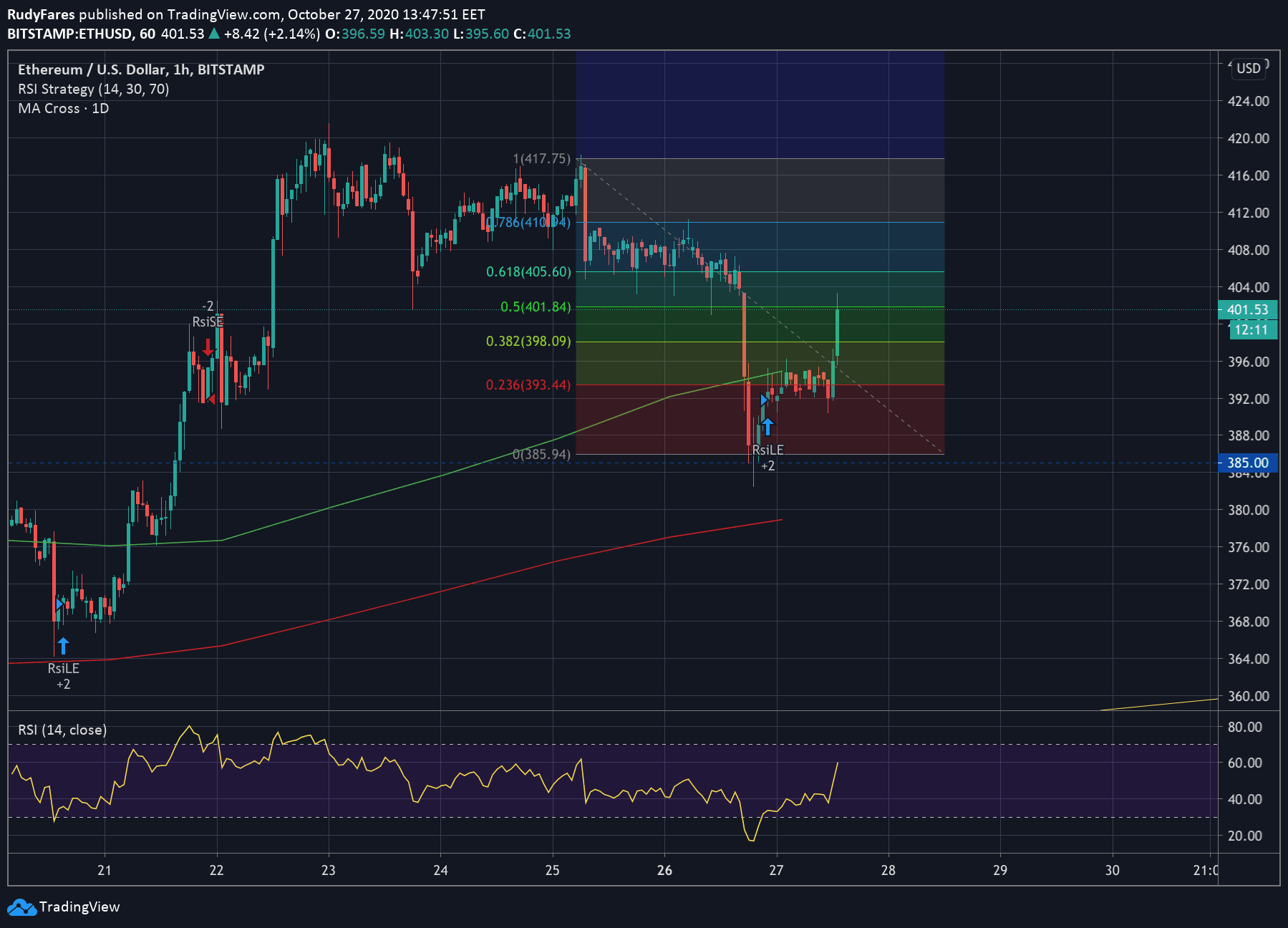Click the red RsiSE down arrow marker
The width and height of the screenshot is (1288, 928).
(208, 348)
